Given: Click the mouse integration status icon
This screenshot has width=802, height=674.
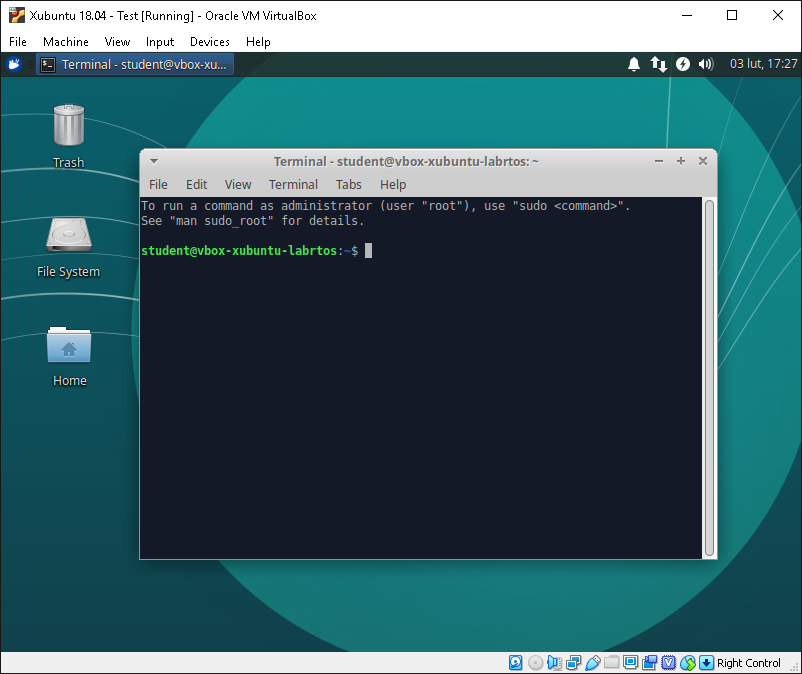Looking at the screenshot, I should pyautogui.click(x=688, y=663).
